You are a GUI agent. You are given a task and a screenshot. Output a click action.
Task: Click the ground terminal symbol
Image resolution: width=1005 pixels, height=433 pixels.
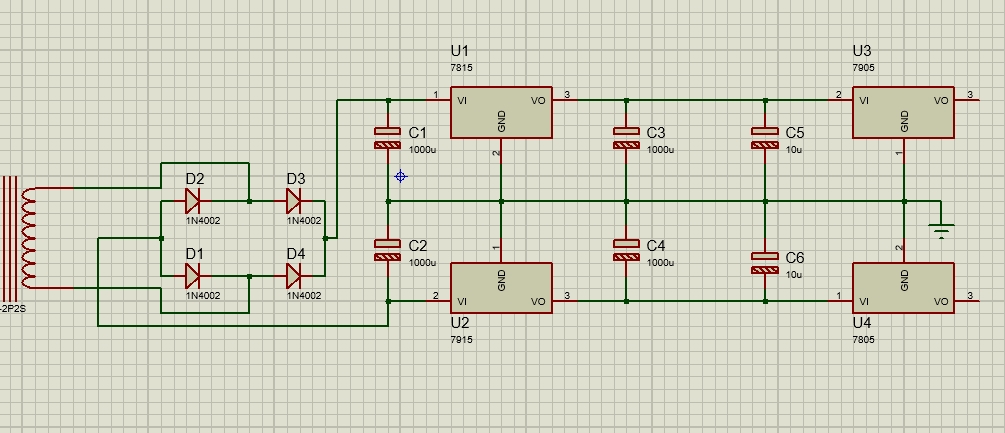point(941,231)
